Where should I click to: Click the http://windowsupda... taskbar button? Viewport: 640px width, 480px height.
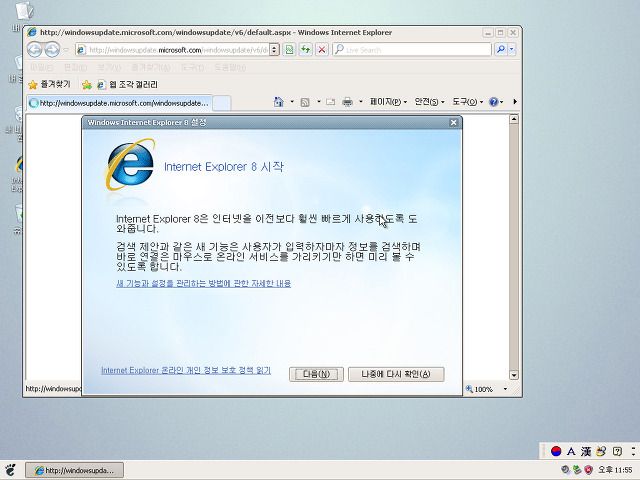(x=74, y=470)
